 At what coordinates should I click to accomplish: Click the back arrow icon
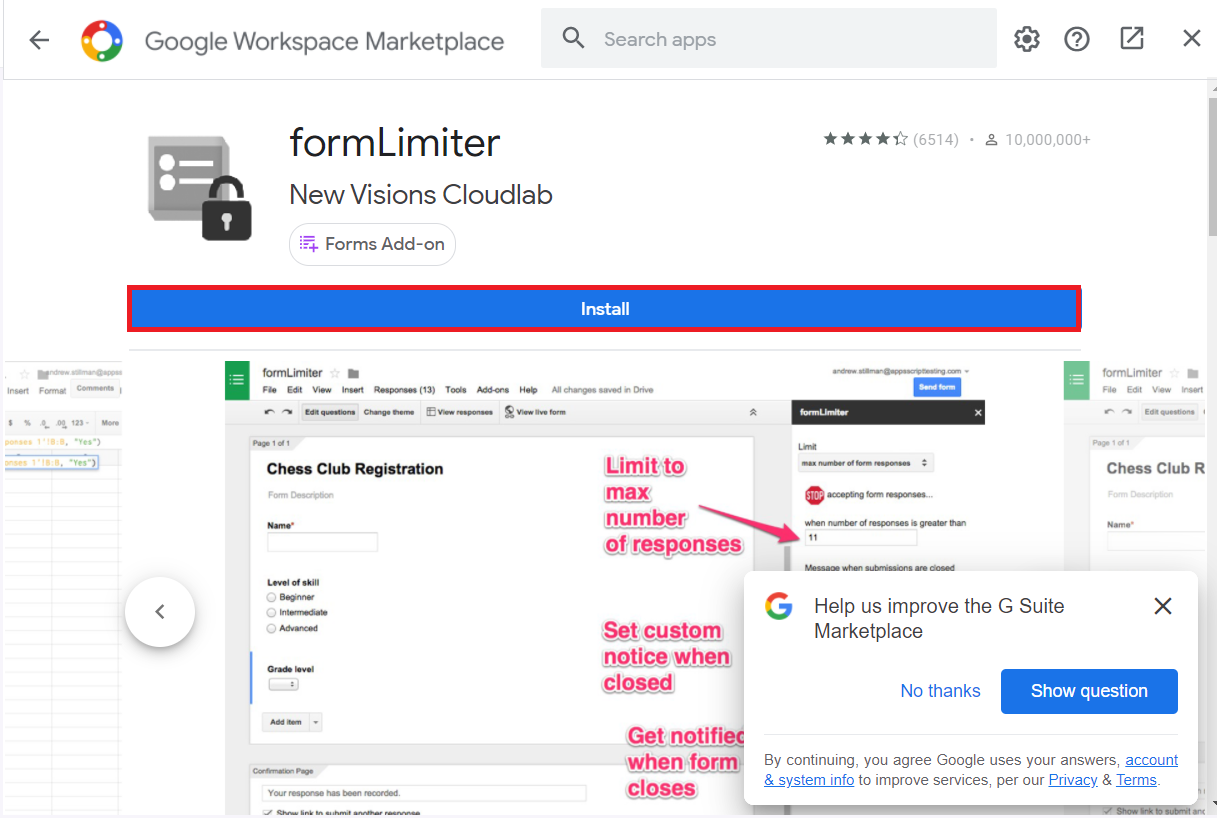[39, 38]
